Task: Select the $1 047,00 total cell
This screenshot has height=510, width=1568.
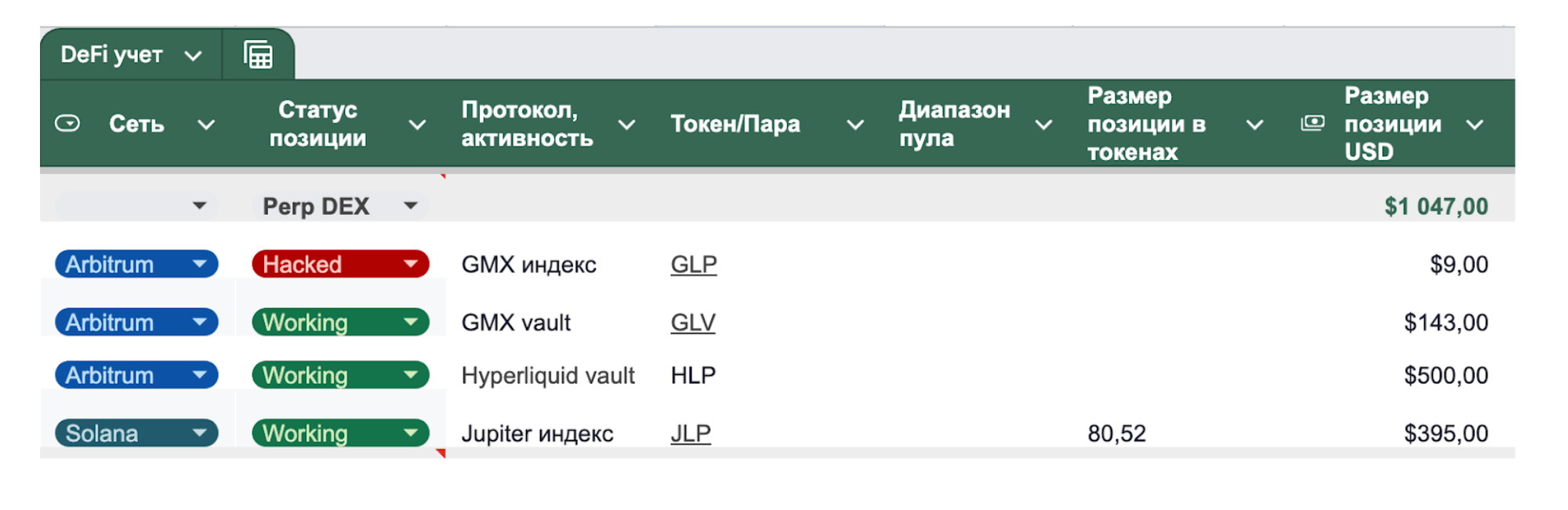Action: (x=1436, y=206)
